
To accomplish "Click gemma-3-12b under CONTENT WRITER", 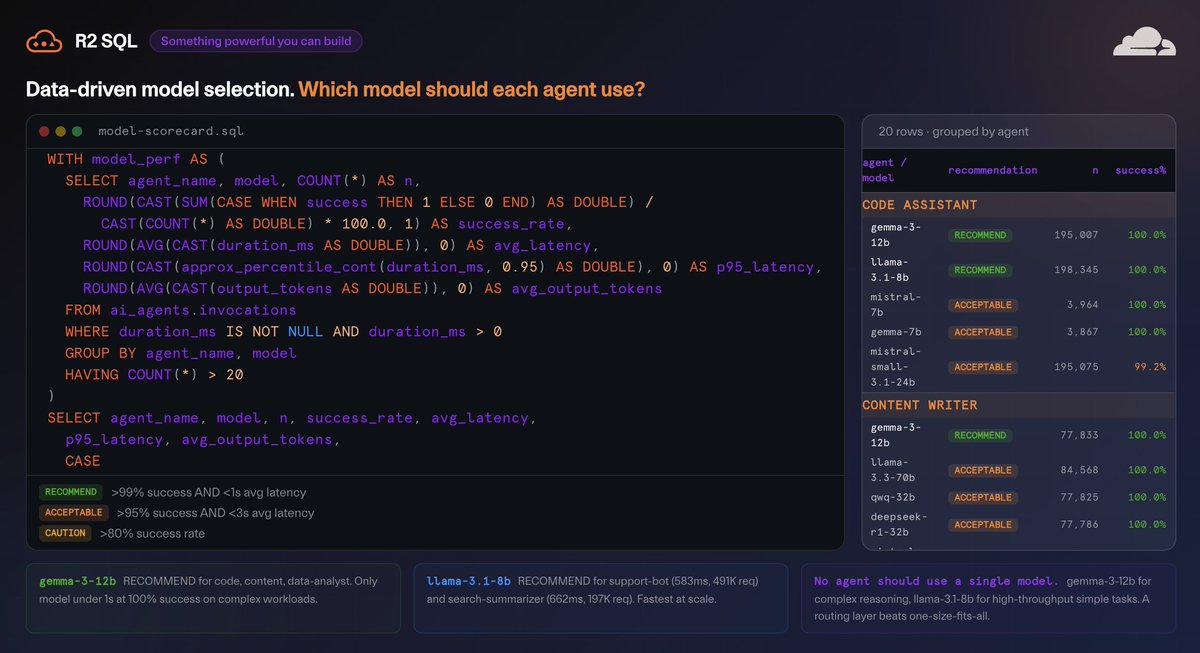I will click(894, 434).
